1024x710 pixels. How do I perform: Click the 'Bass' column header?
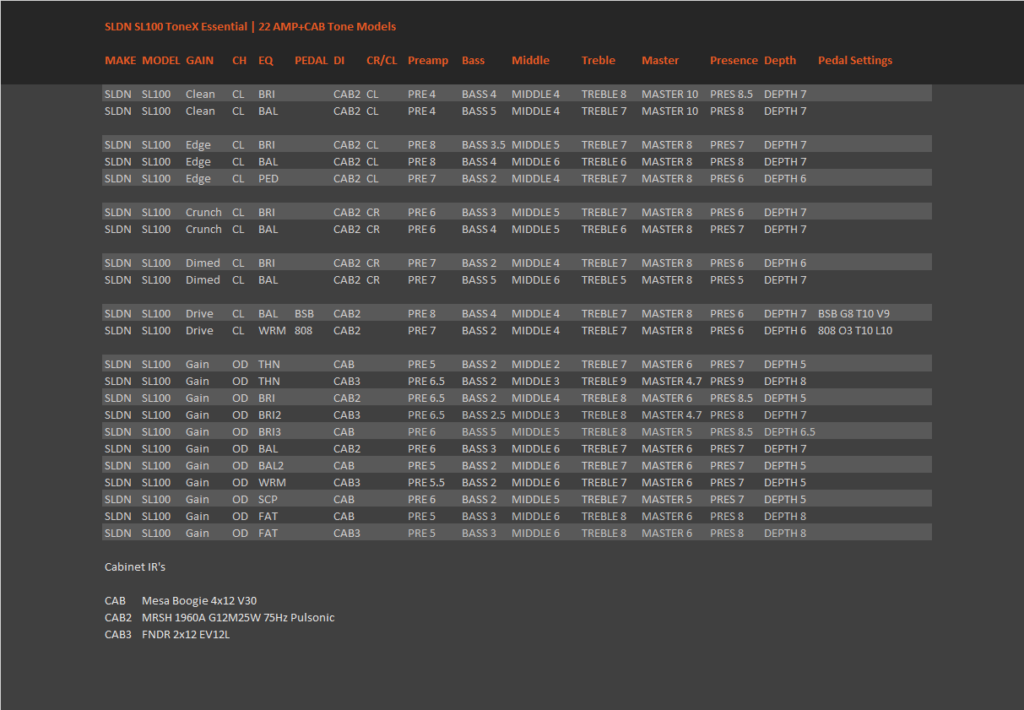pyautogui.click(x=473, y=60)
